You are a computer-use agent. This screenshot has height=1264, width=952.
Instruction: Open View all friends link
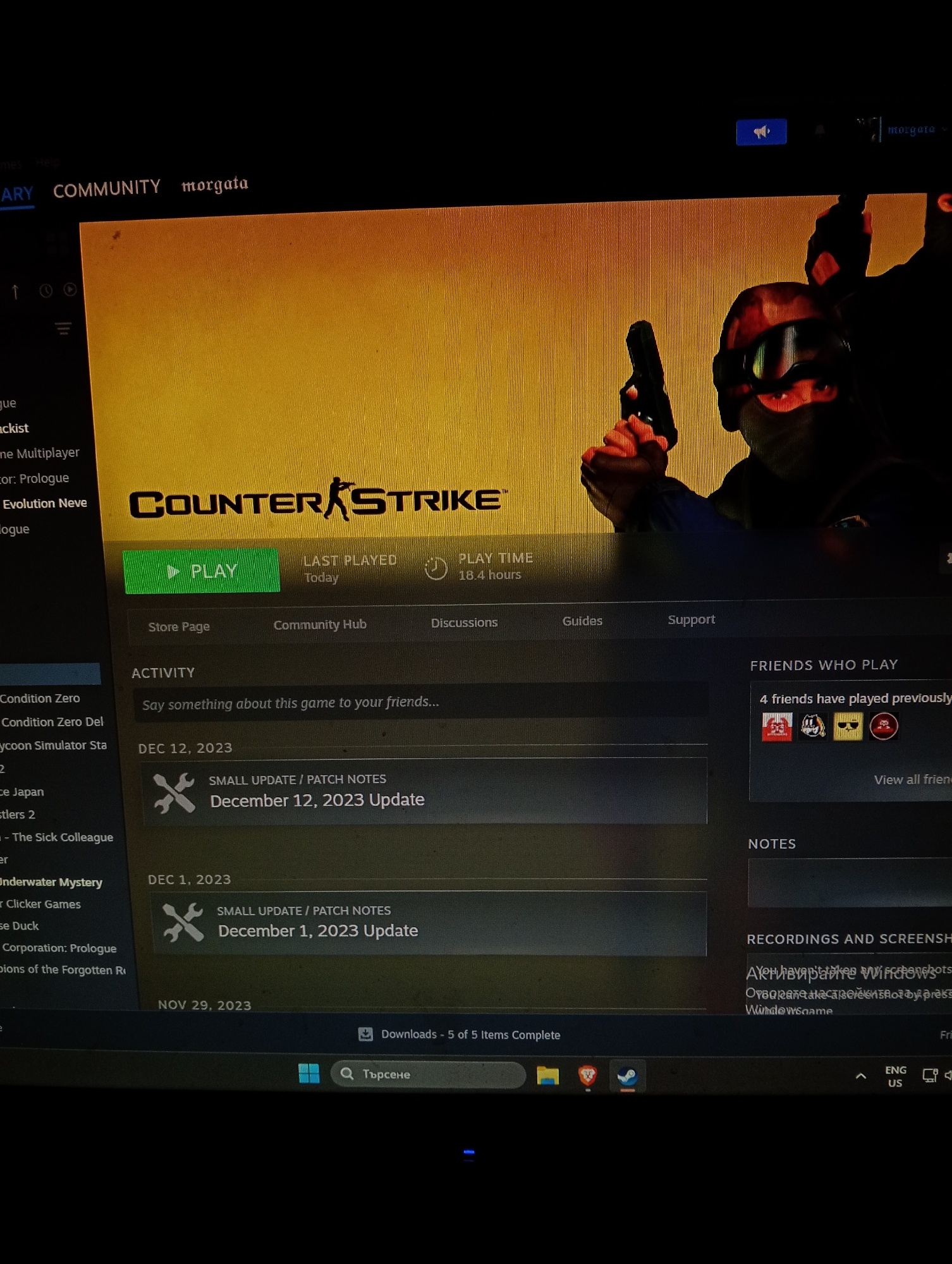tap(912, 779)
